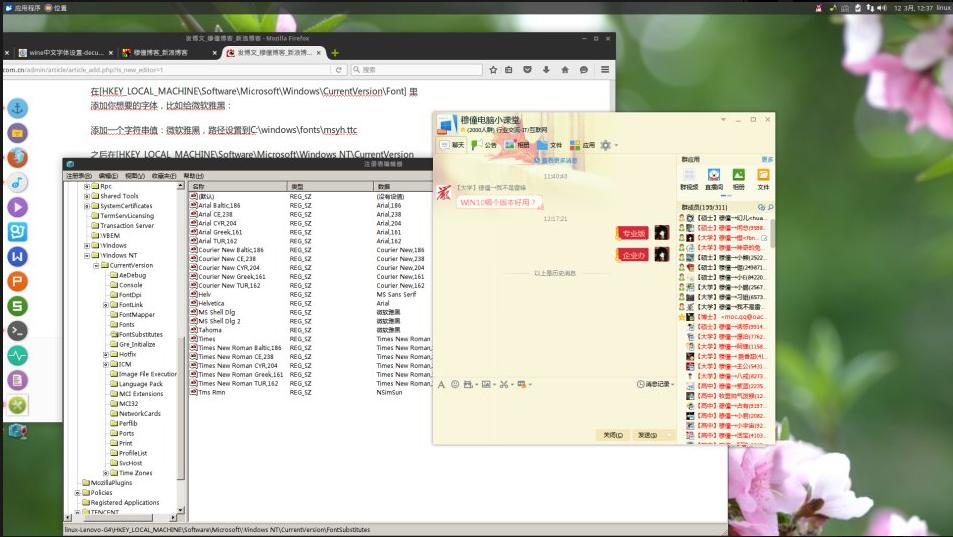Image resolution: width=953 pixels, height=537 pixels.
Task: Click Firefox Pocket icon
Action: tap(528, 70)
